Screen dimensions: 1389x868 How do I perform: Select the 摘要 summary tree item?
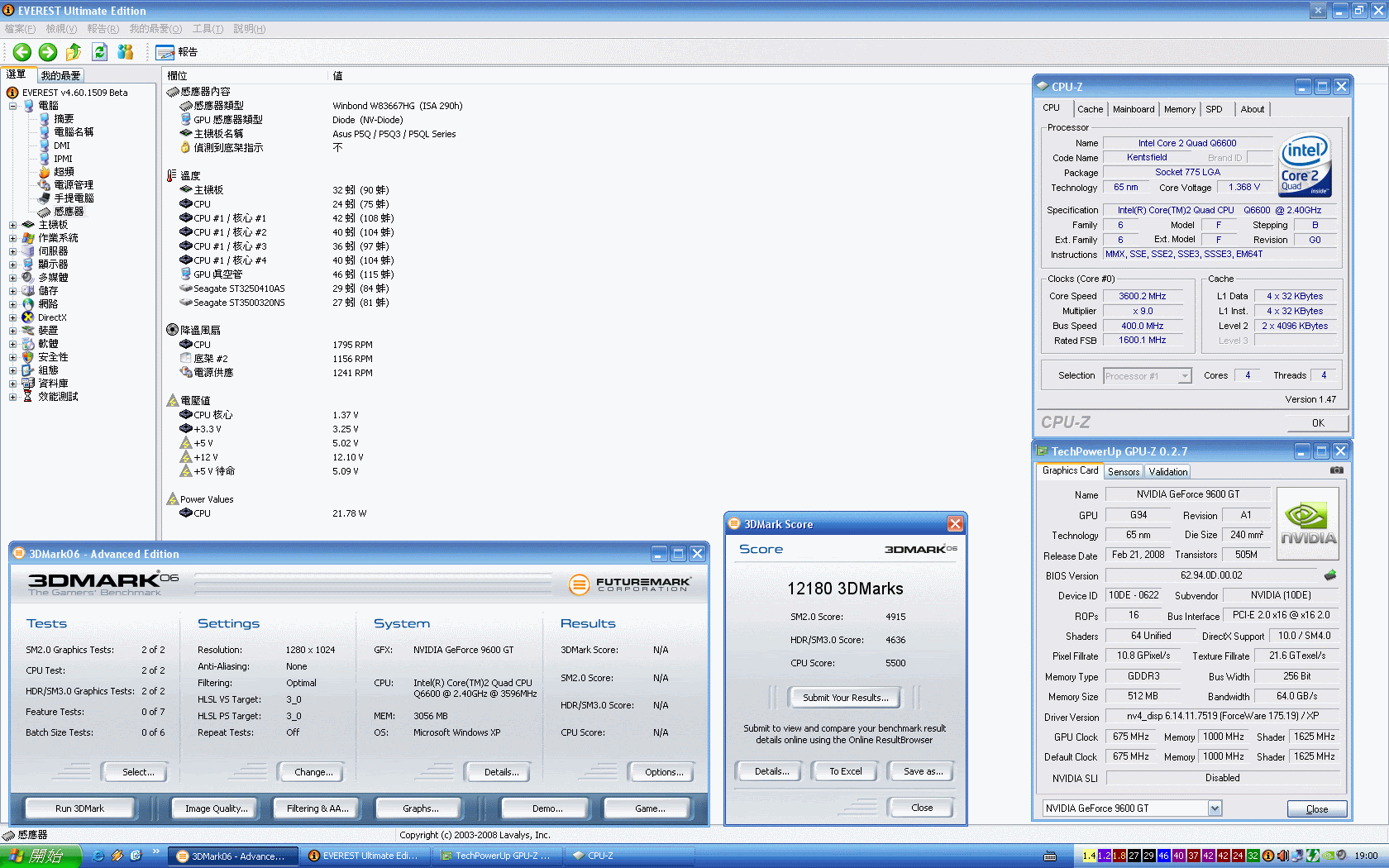pyautogui.click(x=64, y=119)
